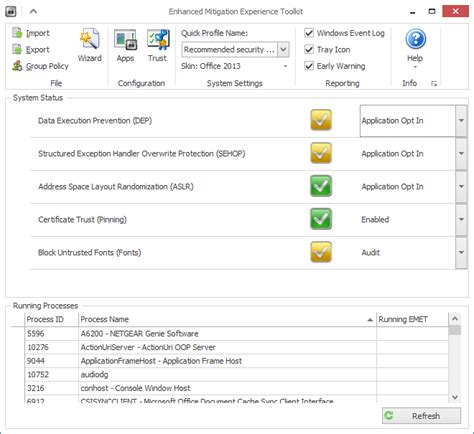This screenshot has height=434, width=474.
Task: Click Process ID 10752 cell
Action: pos(51,375)
